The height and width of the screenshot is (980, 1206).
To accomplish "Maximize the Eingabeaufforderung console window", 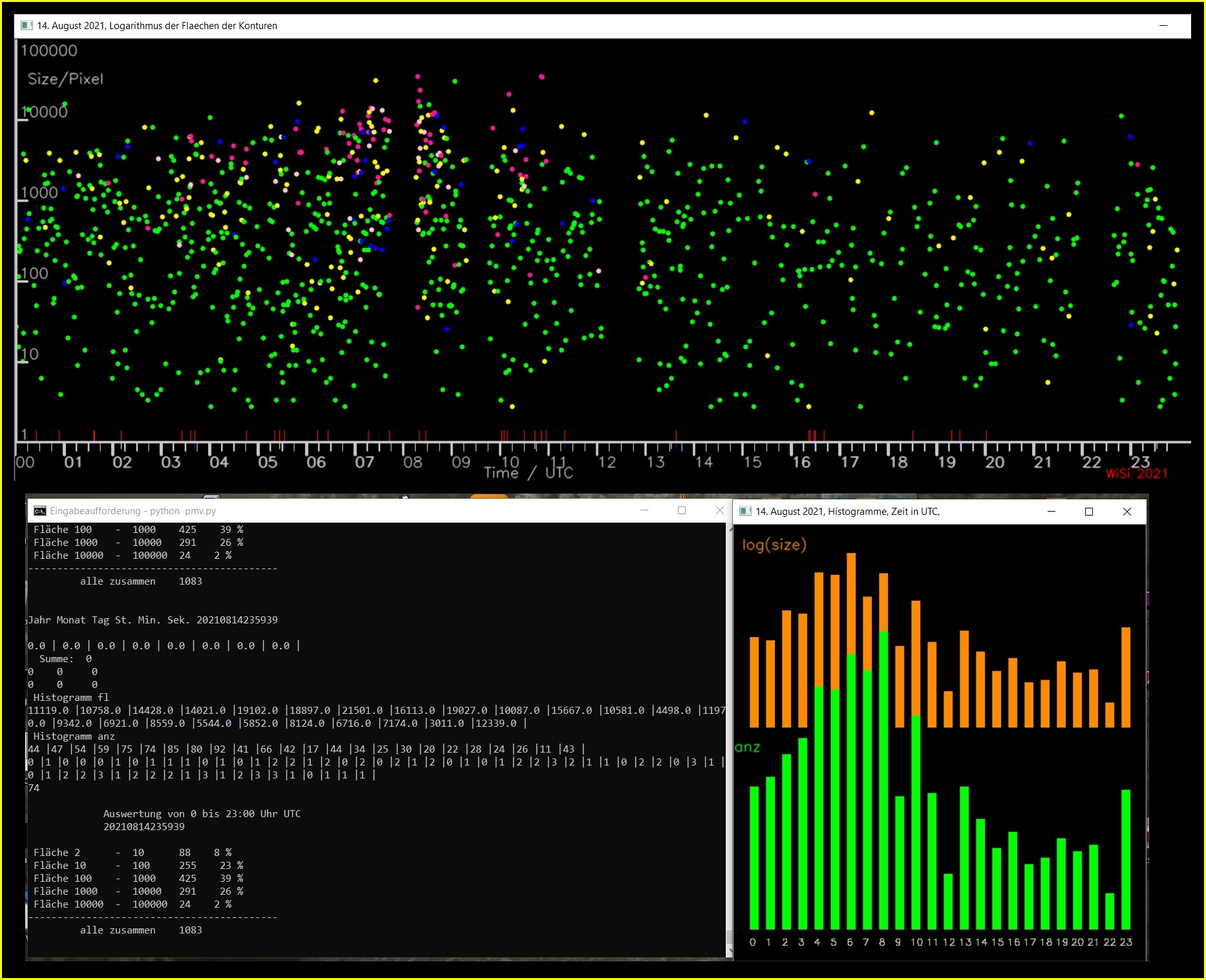I will (x=682, y=510).
